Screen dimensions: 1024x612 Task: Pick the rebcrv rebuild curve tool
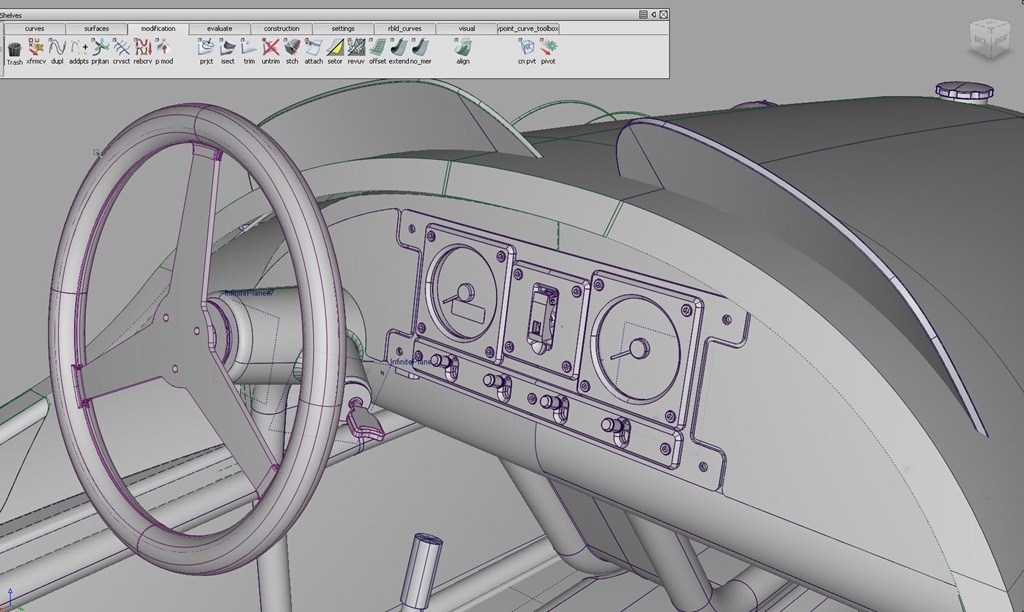(142, 47)
